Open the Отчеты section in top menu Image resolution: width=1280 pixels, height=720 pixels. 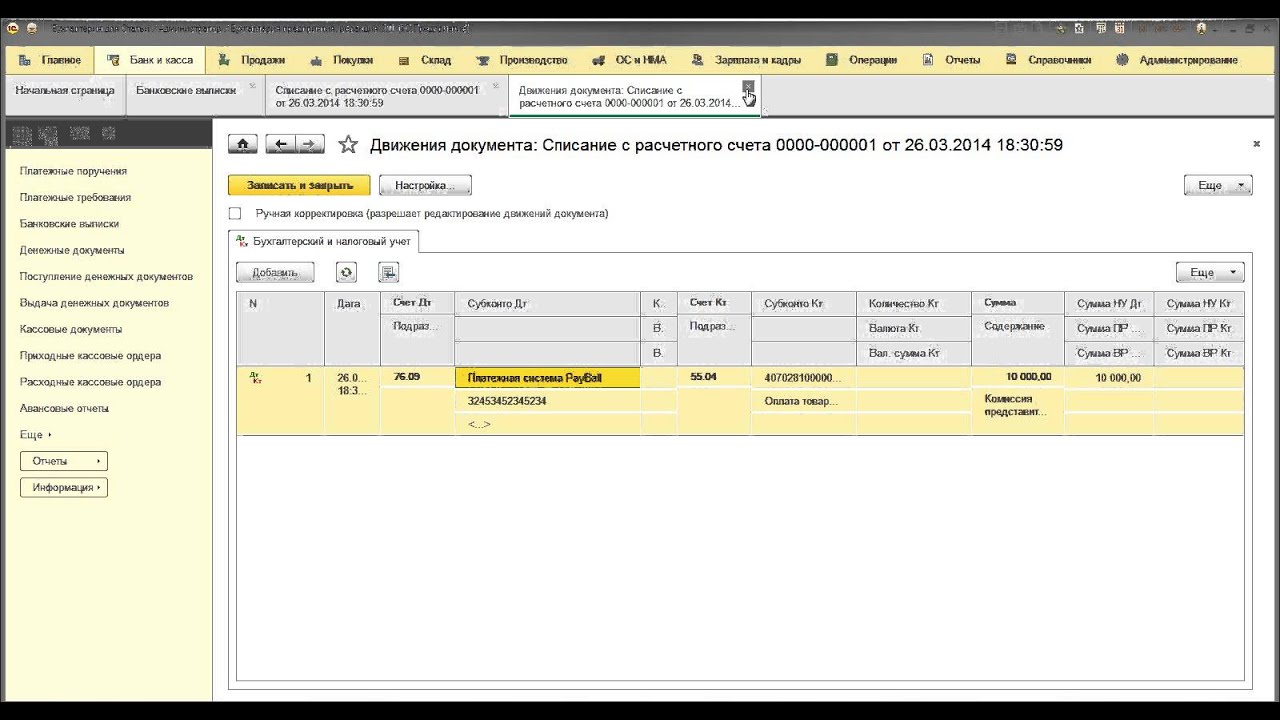tap(950, 60)
